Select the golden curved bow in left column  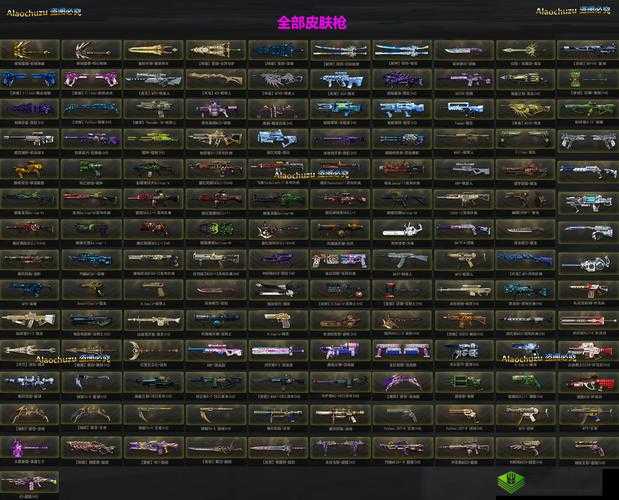29,410
